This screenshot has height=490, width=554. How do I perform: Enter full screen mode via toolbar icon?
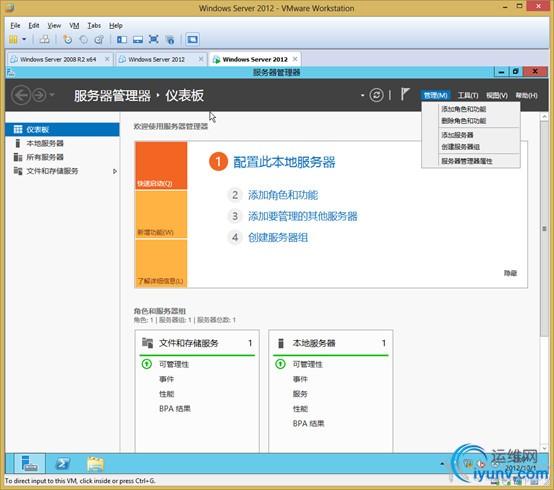(x=154, y=39)
